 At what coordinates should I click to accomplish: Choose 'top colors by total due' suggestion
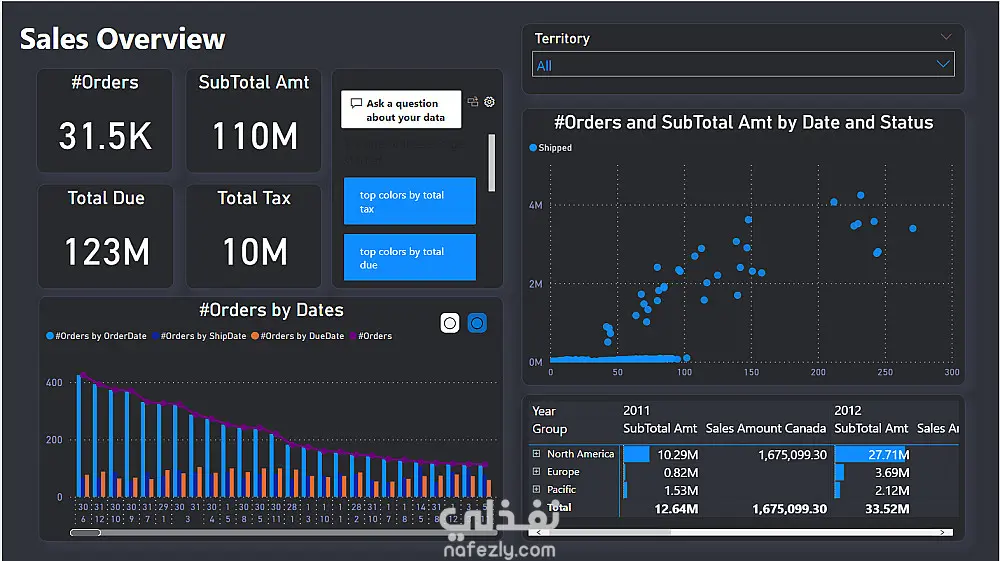click(x=409, y=257)
